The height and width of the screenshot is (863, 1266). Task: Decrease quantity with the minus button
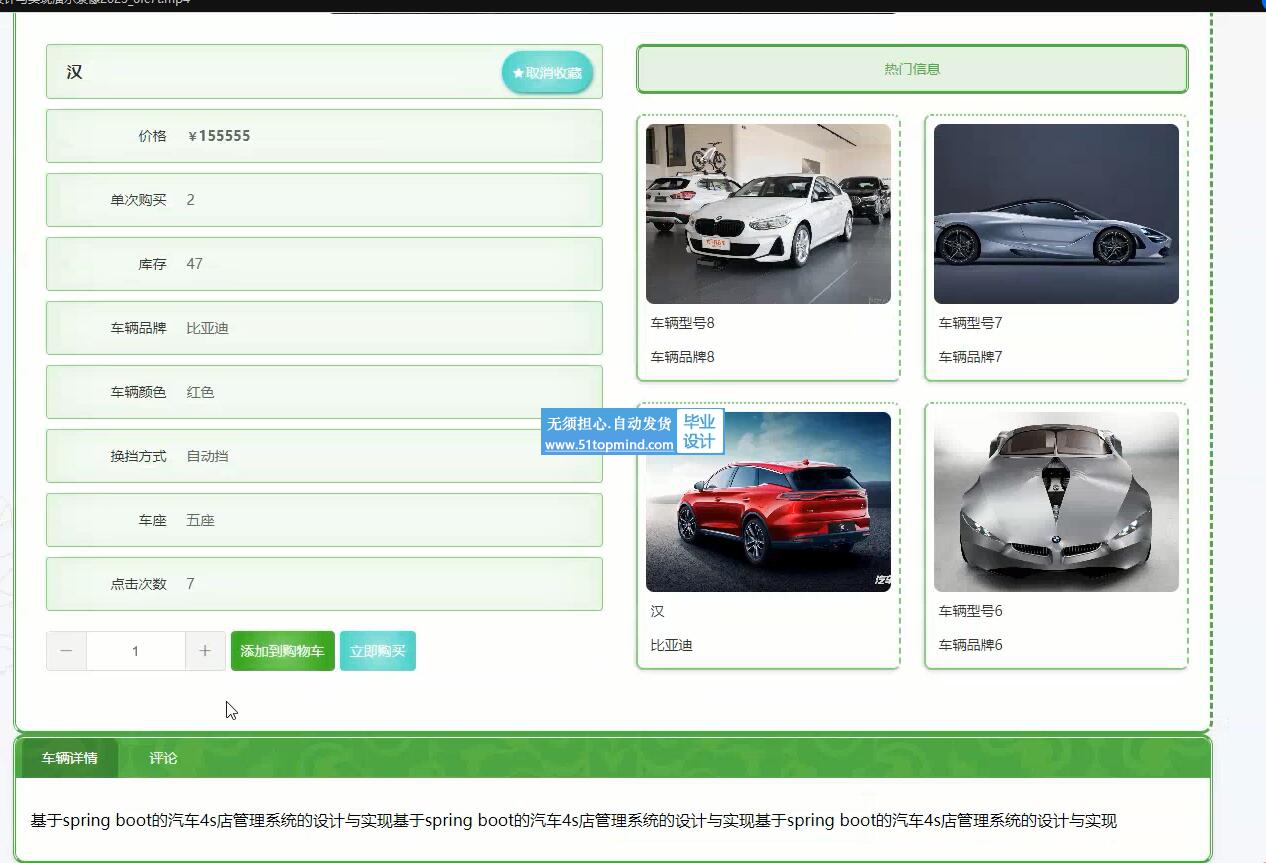point(66,651)
